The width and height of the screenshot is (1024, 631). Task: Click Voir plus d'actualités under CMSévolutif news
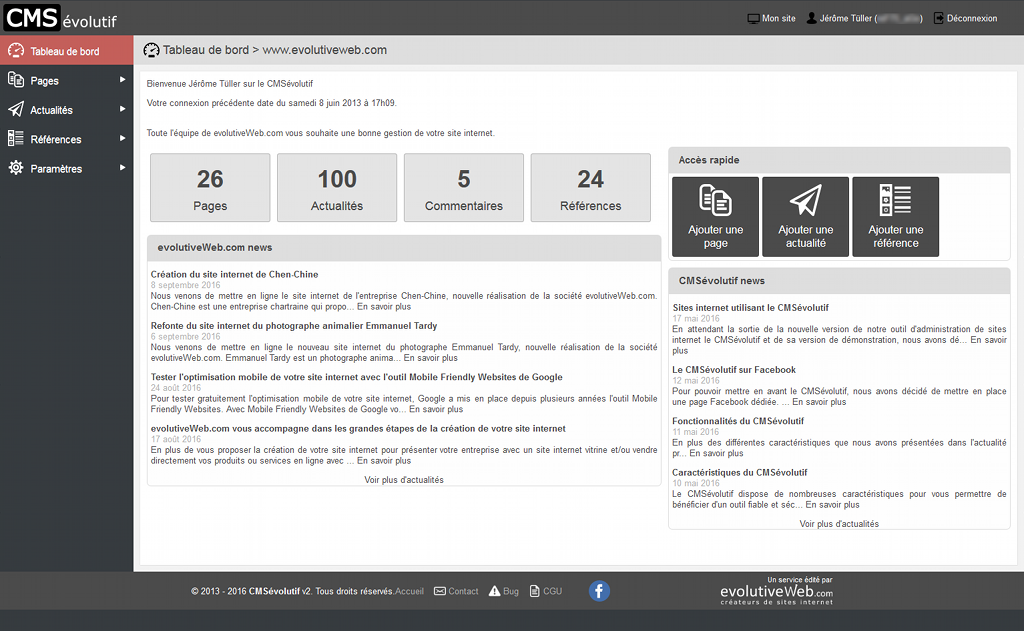coord(839,524)
